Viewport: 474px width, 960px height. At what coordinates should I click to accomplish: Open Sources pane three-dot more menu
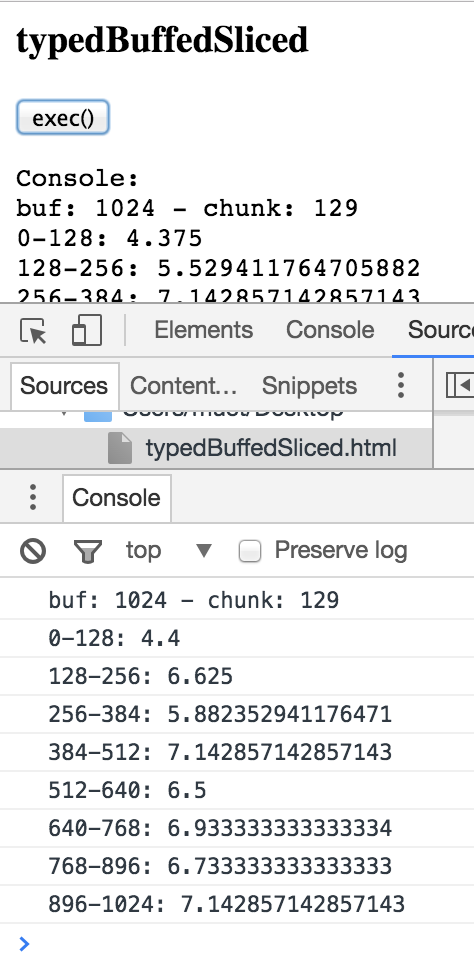[401, 385]
